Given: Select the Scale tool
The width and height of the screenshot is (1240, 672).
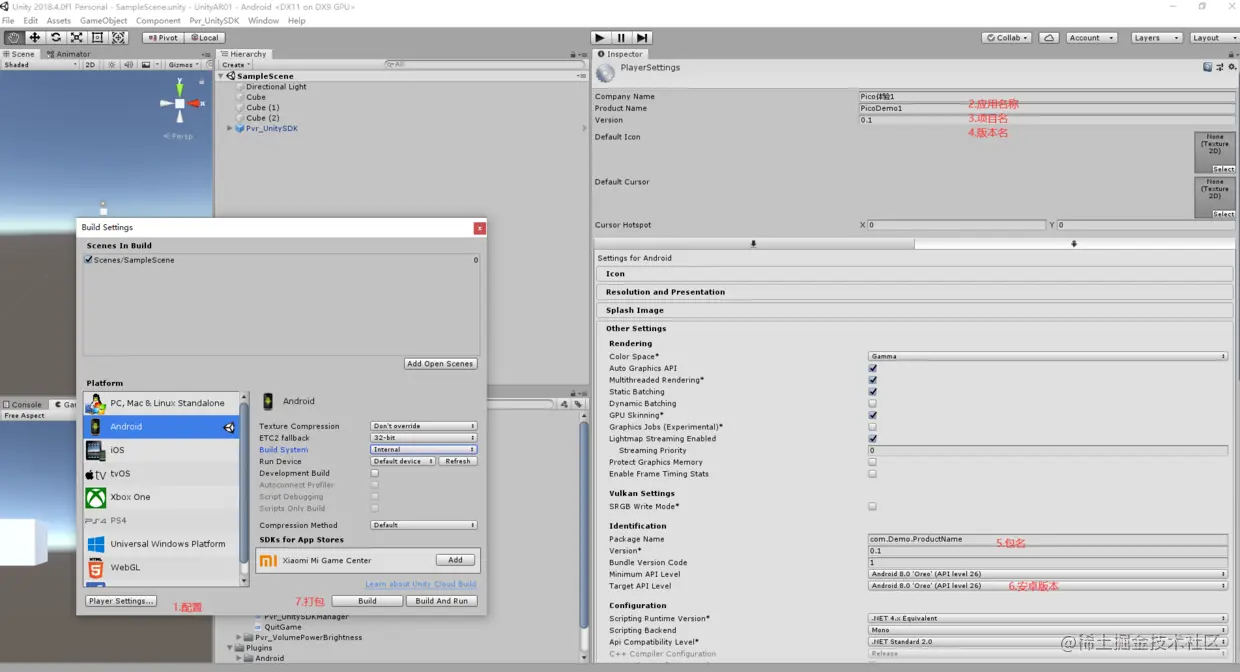Looking at the screenshot, I should [x=76, y=38].
